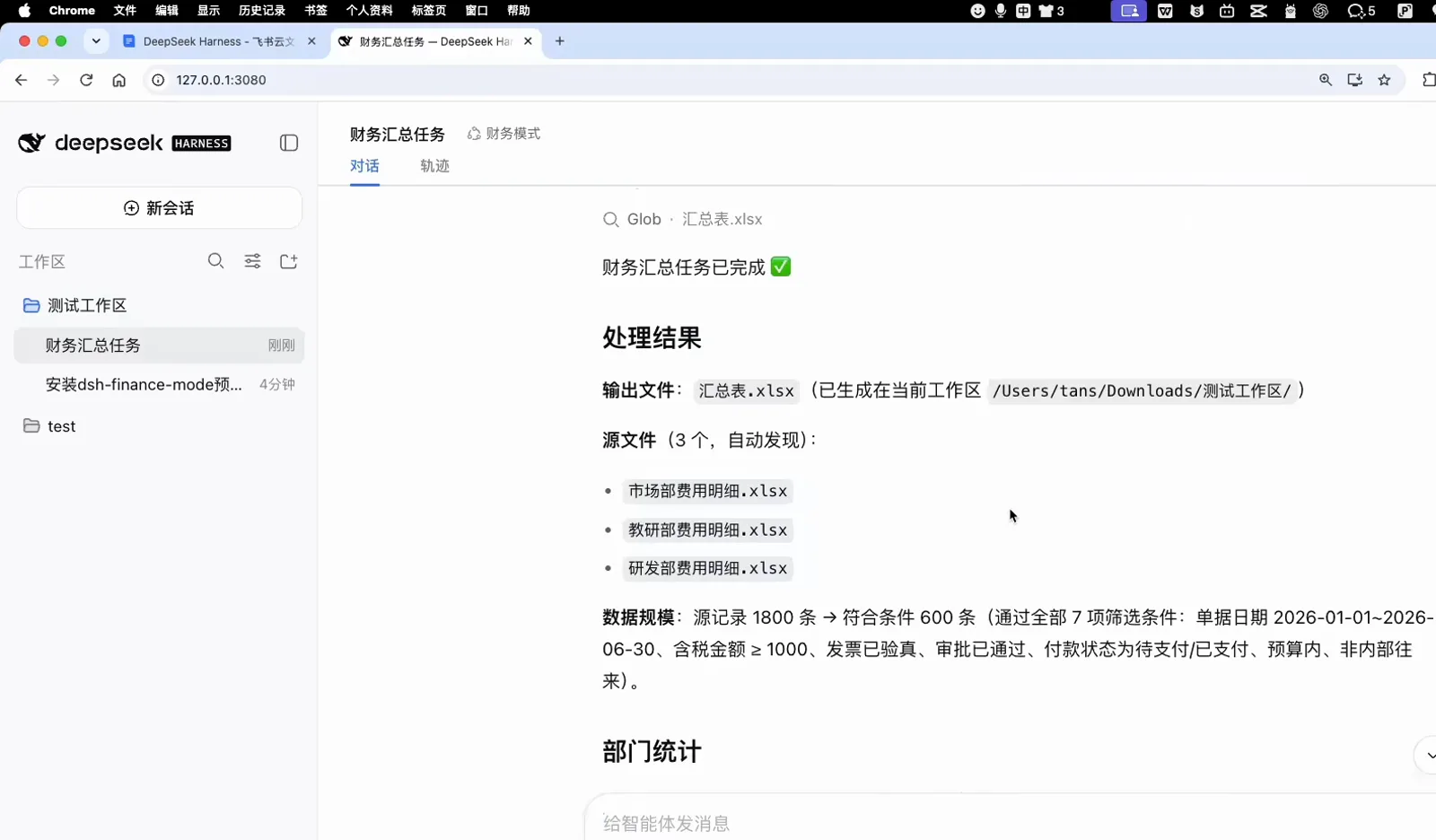Search workspaces with the magnifier icon
The width and height of the screenshot is (1436, 840).
(215, 261)
